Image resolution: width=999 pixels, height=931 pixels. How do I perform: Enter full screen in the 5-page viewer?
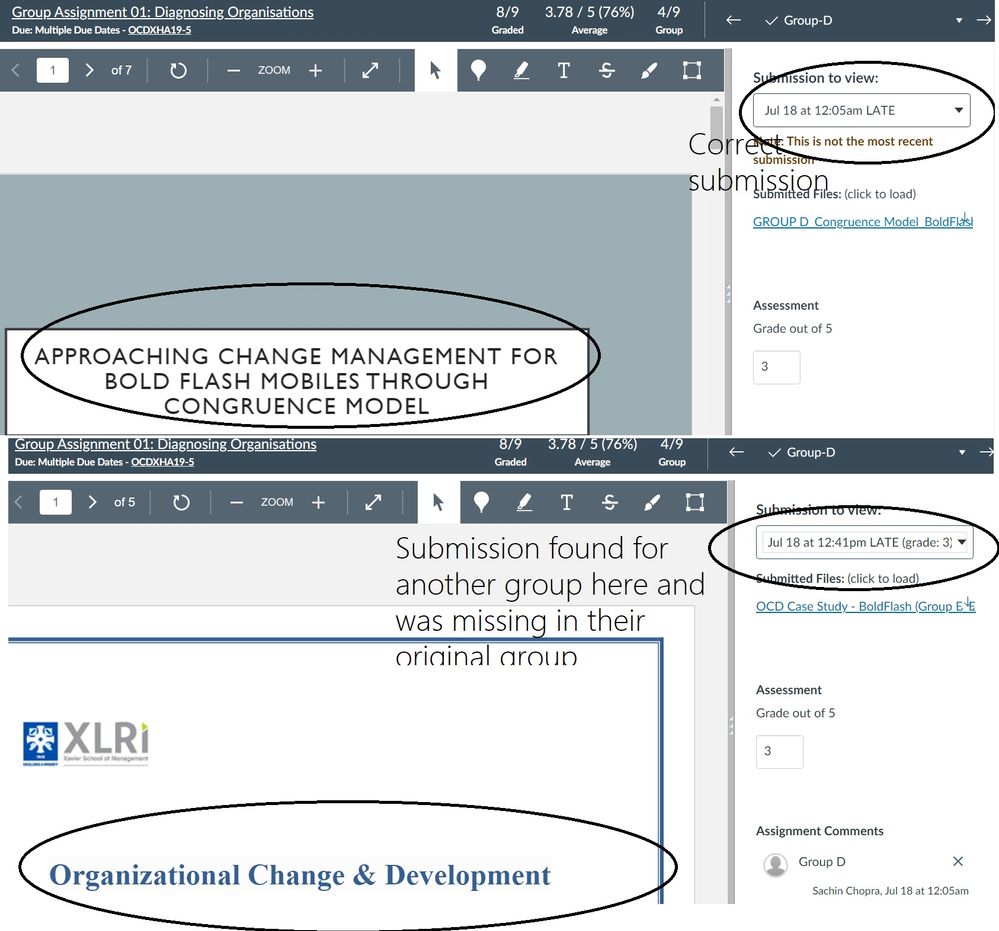coord(373,503)
